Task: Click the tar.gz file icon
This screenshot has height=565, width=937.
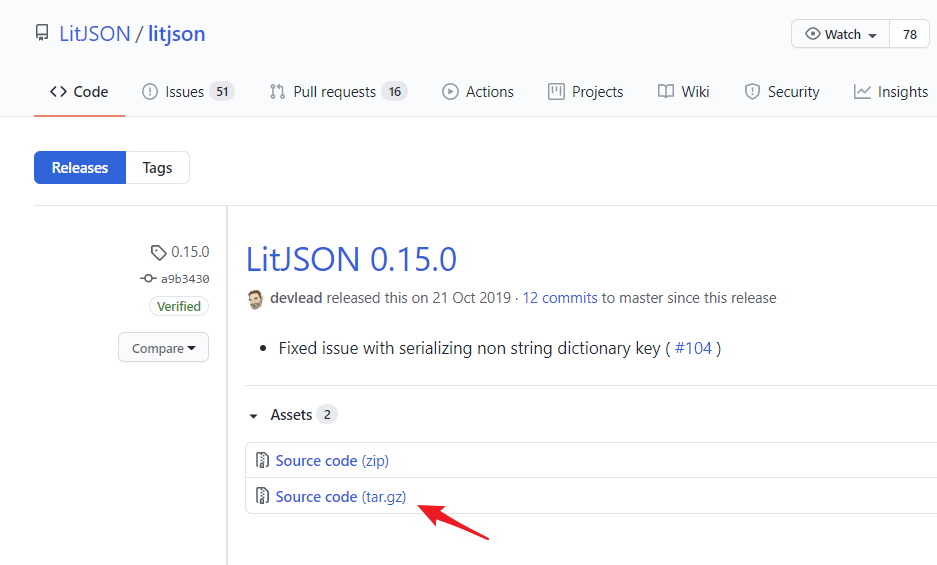Action: (262, 496)
